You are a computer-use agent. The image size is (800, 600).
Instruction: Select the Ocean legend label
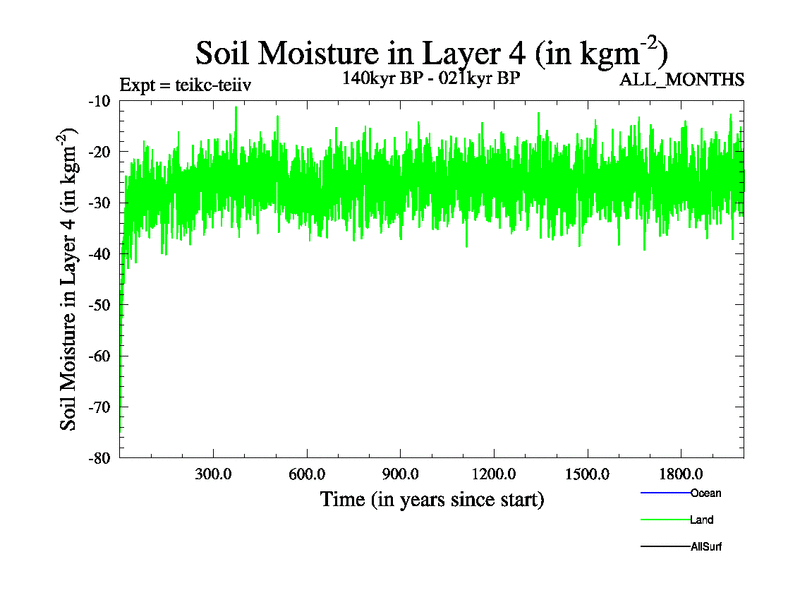pyautogui.click(x=705, y=493)
